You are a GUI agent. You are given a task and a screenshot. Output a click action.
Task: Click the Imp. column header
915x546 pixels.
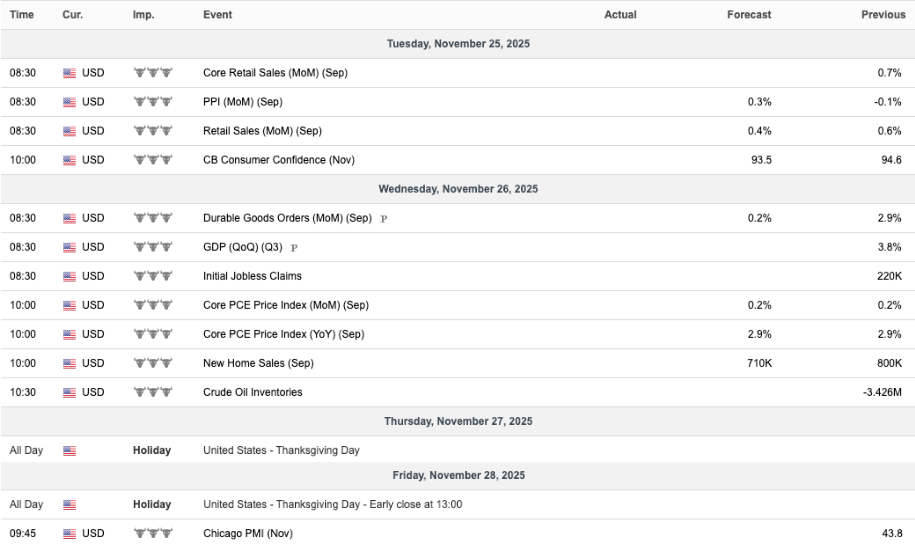pos(144,15)
